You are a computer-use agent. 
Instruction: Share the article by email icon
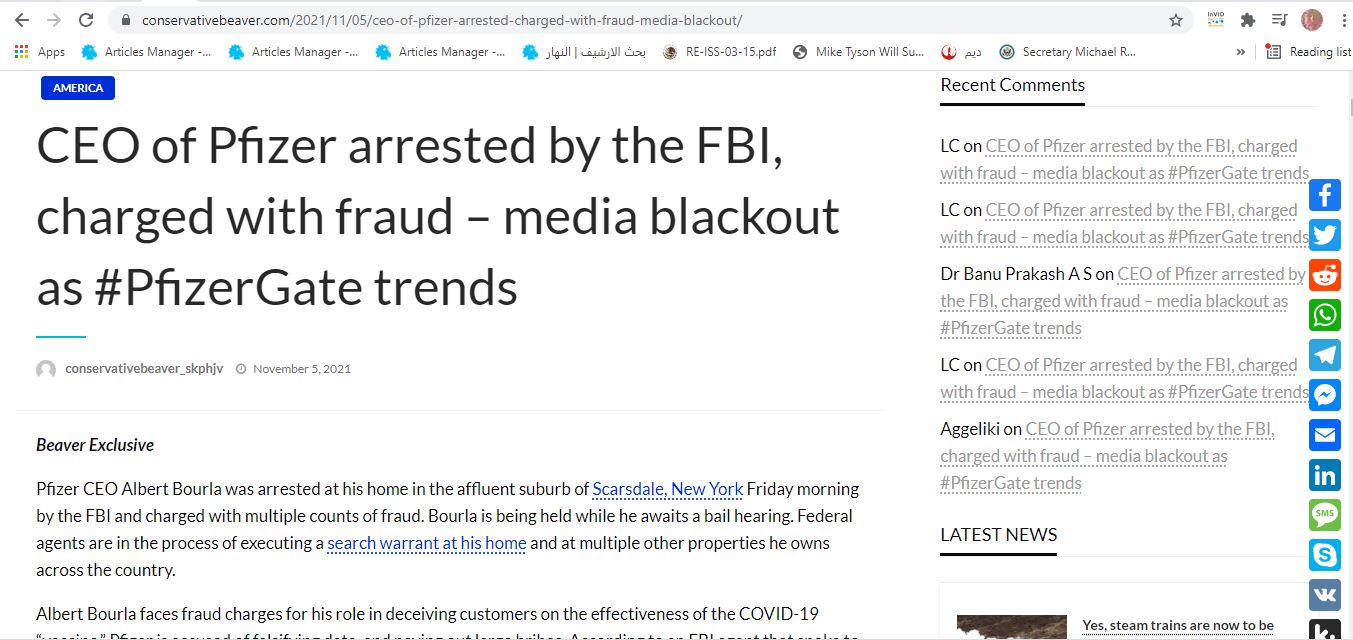tap(1325, 435)
